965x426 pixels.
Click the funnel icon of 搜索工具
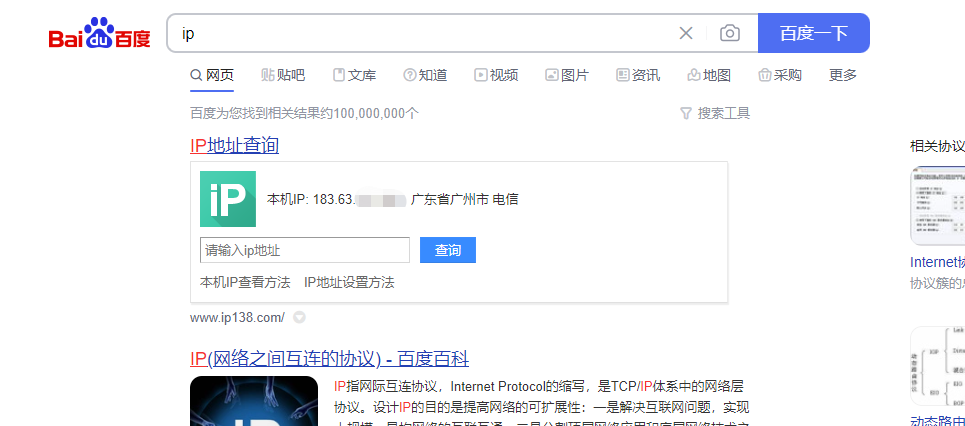686,113
